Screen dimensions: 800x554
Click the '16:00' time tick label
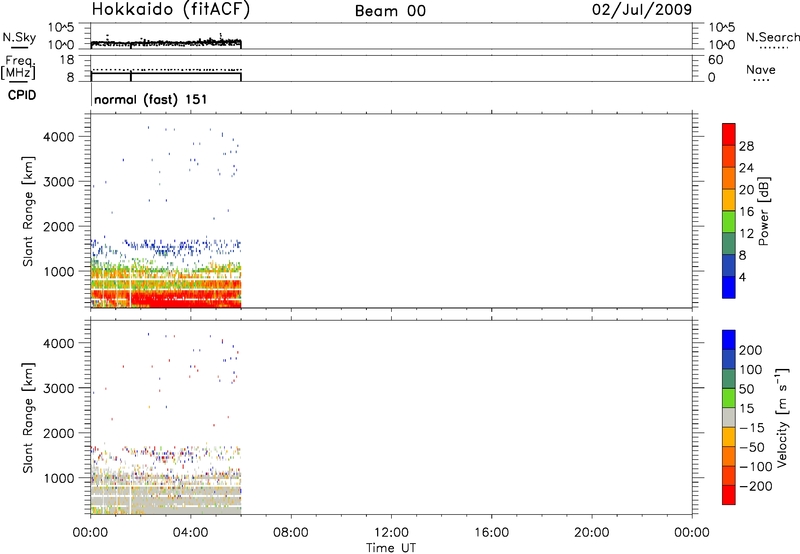(491, 533)
